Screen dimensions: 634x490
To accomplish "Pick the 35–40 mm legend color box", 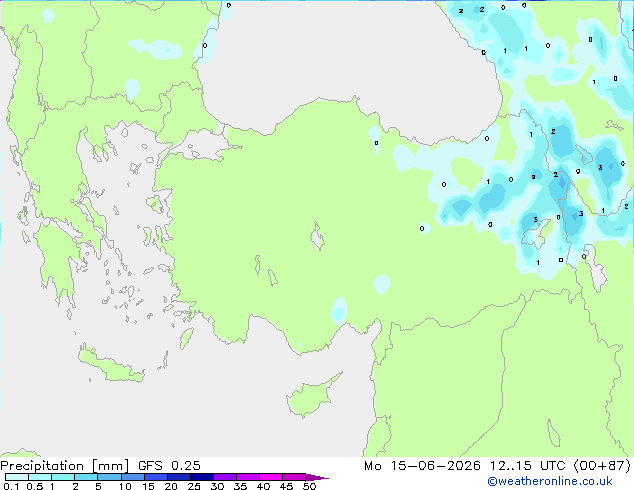I will 247,477.
